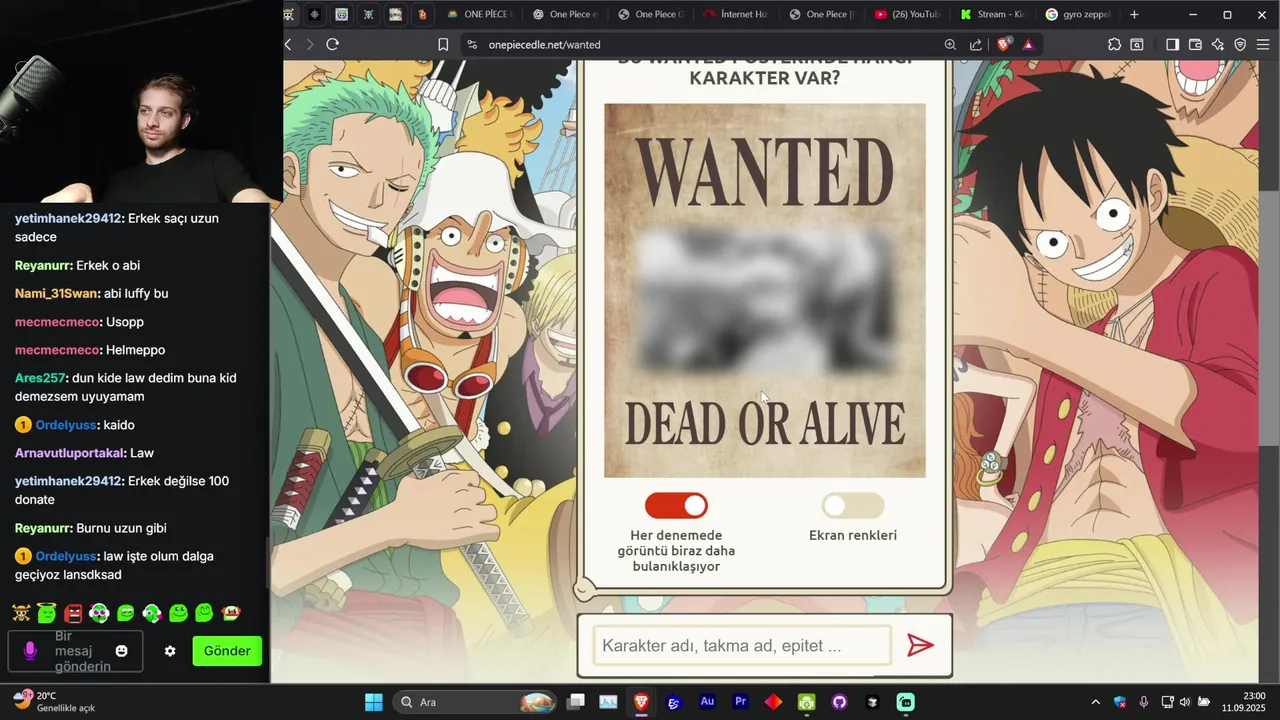This screenshot has height=720, width=1280.
Task: Open chat settings gear icon
Action: pos(170,651)
